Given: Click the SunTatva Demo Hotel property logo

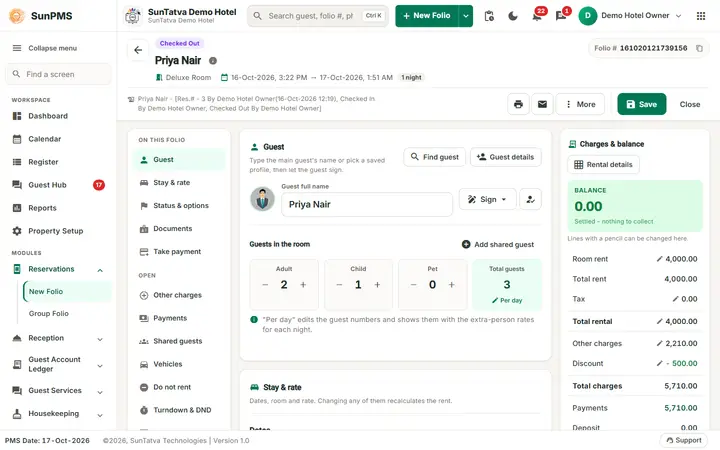Looking at the screenshot, I should (x=133, y=16).
